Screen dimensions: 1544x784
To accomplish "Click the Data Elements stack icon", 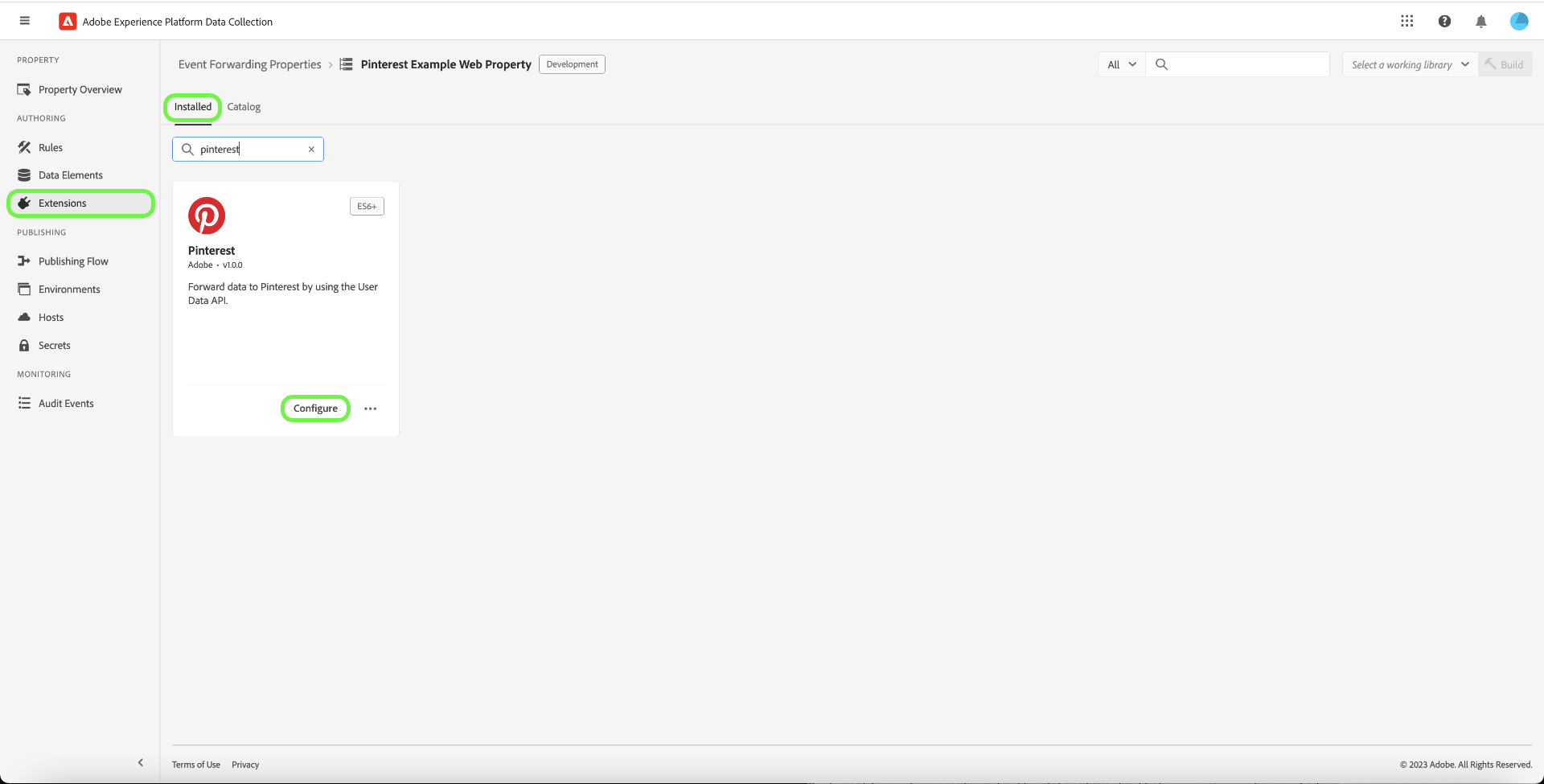I will pyautogui.click(x=24, y=175).
